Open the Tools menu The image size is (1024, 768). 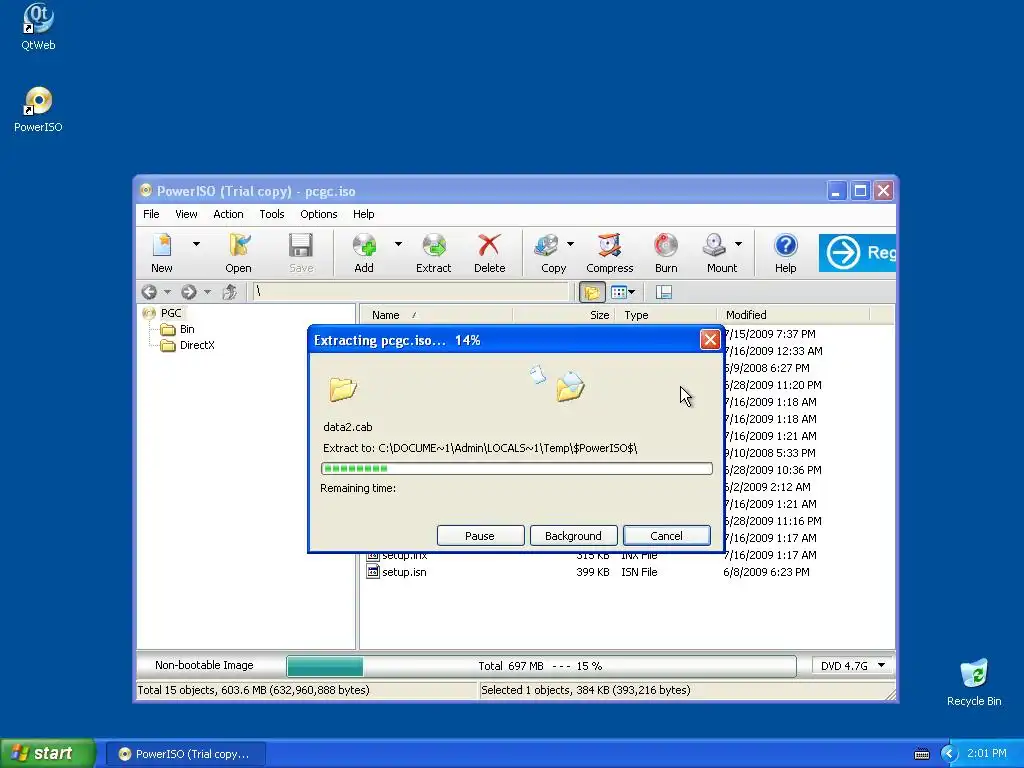click(x=272, y=214)
